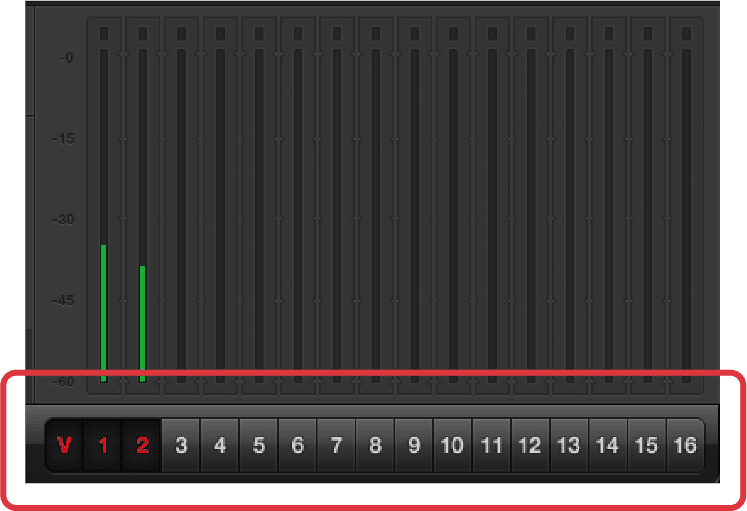747x511 pixels.
Task: Click the clip indicator above meter 1
Action: click(x=104, y=34)
